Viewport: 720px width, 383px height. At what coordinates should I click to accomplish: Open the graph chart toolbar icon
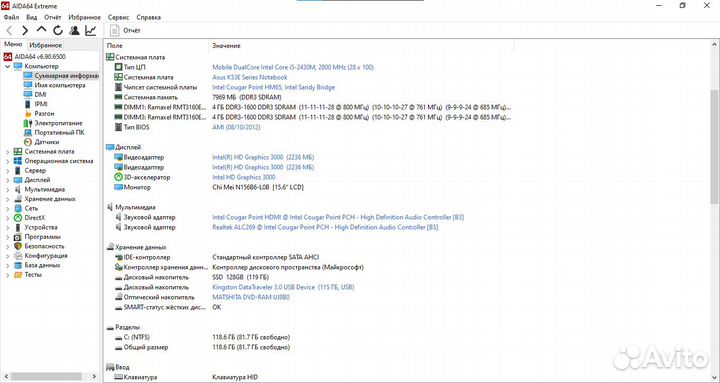pos(90,31)
